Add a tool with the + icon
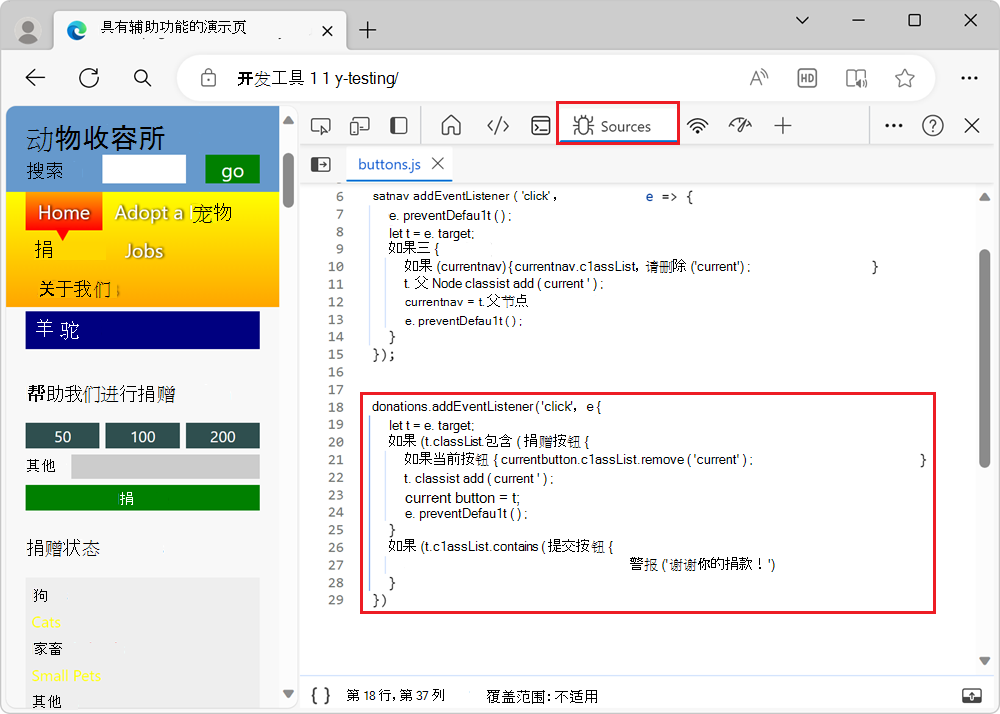1000x714 pixels. point(783,125)
